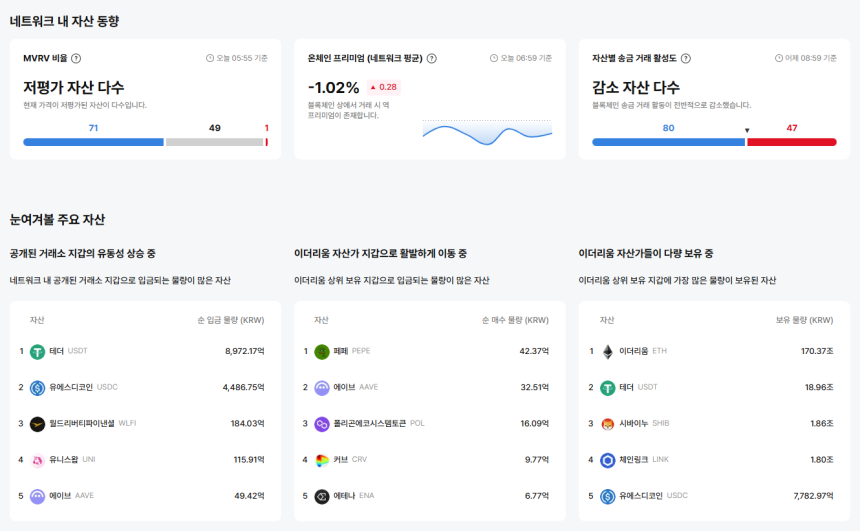Click the 눈여겨볼 주요 자산 section title

pyautogui.click(x=57, y=219)
